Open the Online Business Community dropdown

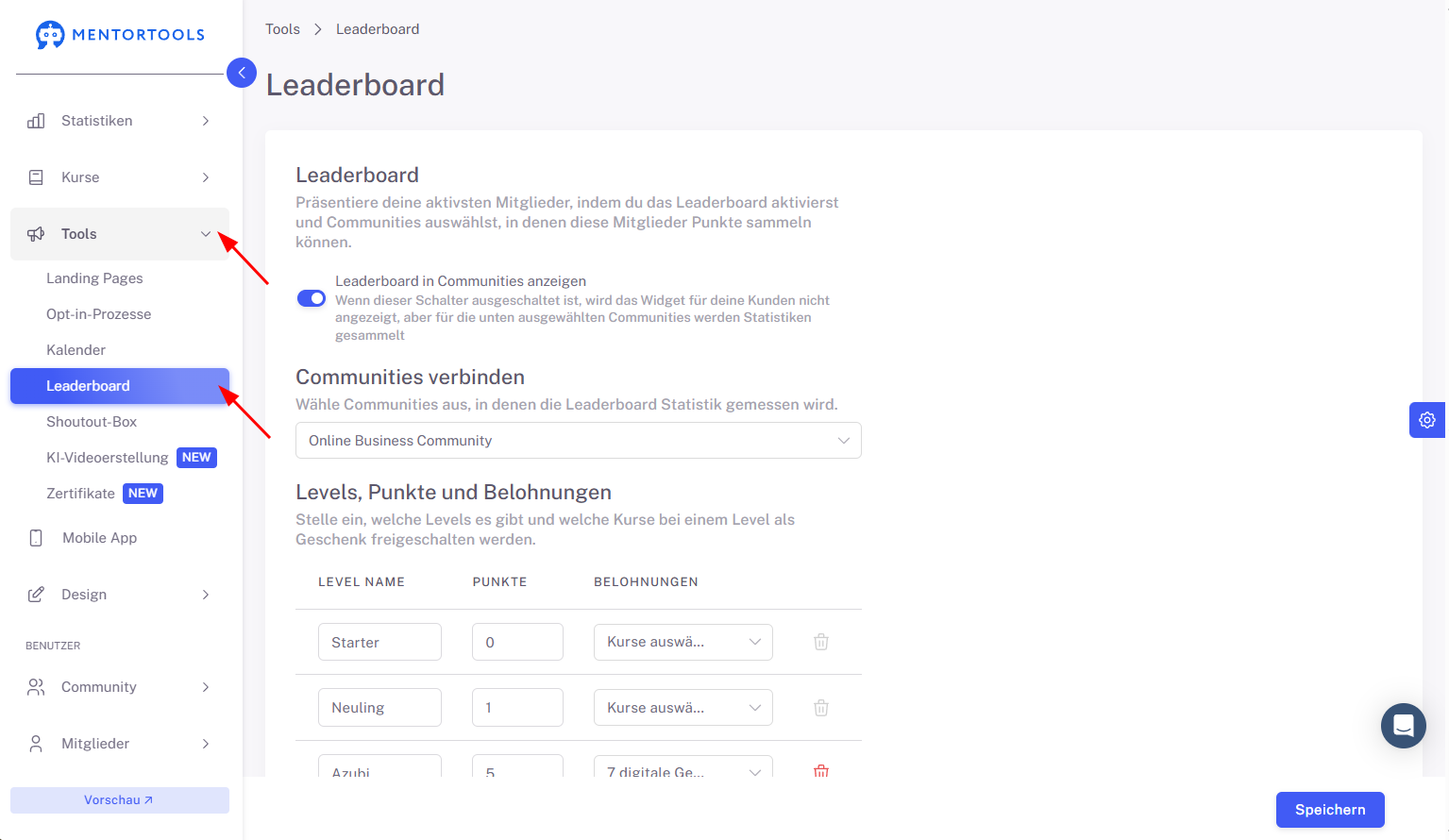[579, 441]
